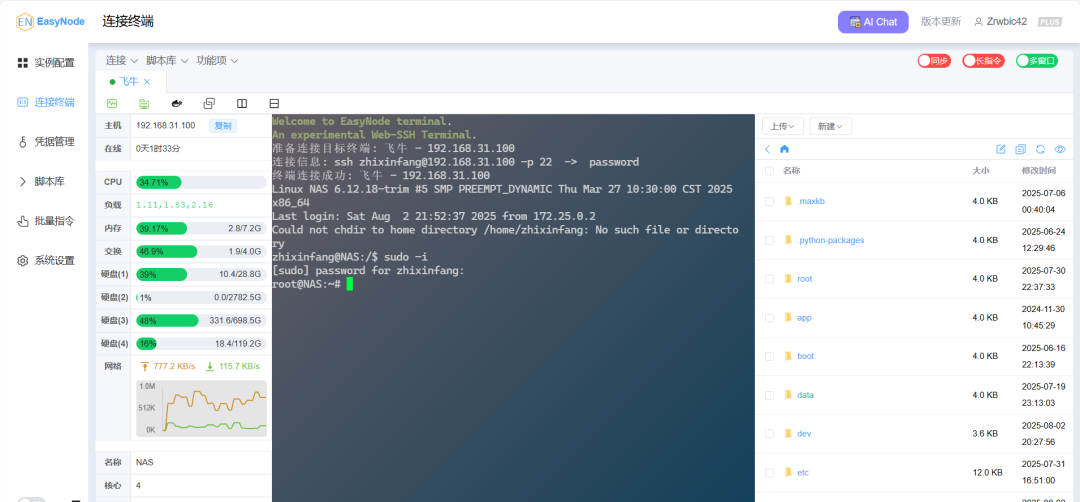Click the dev folder icon
This screenshot has width=1080, height=502.
[788, 434]
